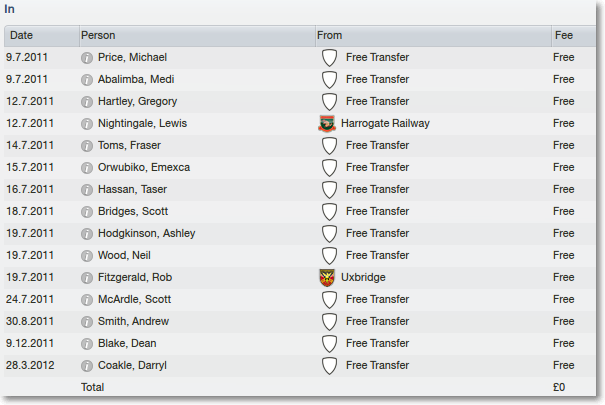605x405 pixels.
Task: Open player Orwubiko, Emexca
Action: [144, 167]
